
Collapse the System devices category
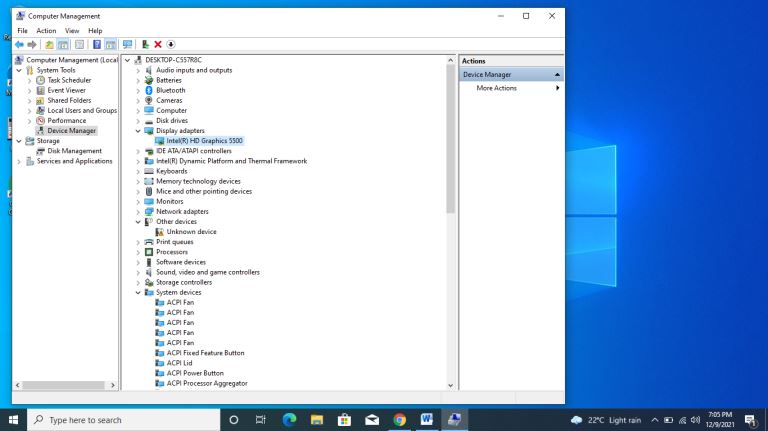pyautogui.click(x=138, y=292)
